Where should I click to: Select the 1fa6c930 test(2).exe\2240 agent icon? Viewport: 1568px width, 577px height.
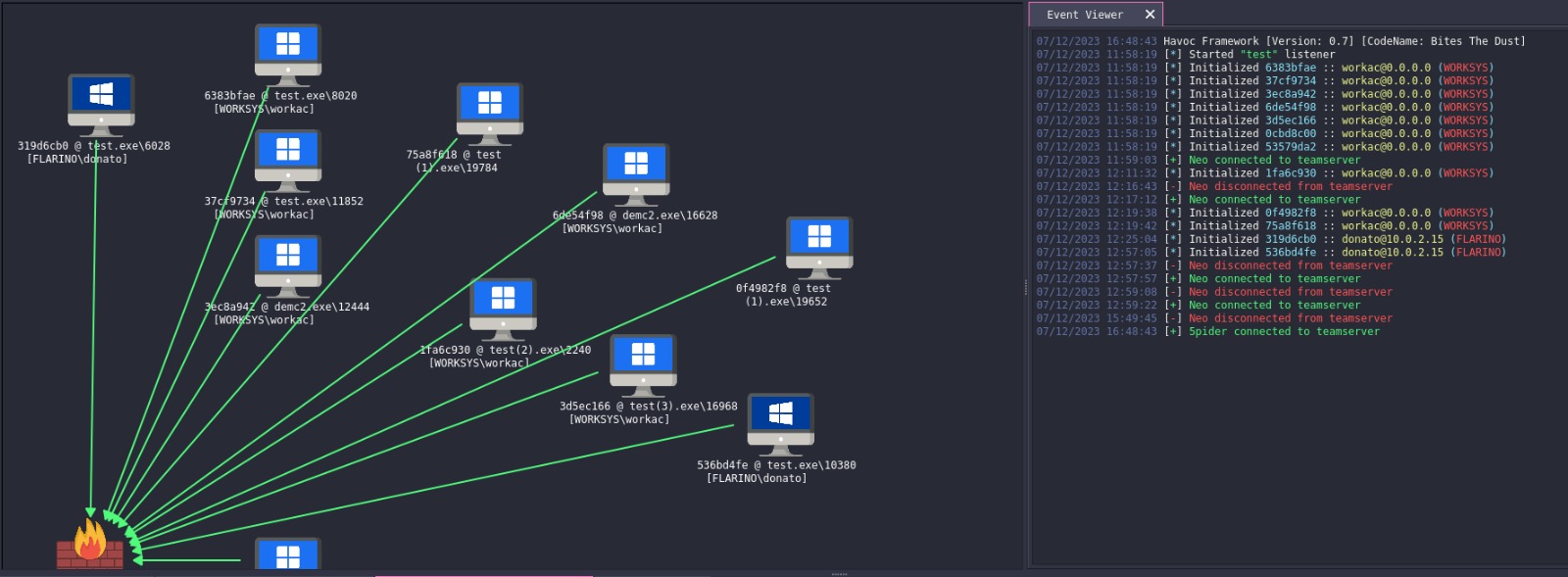503,309
